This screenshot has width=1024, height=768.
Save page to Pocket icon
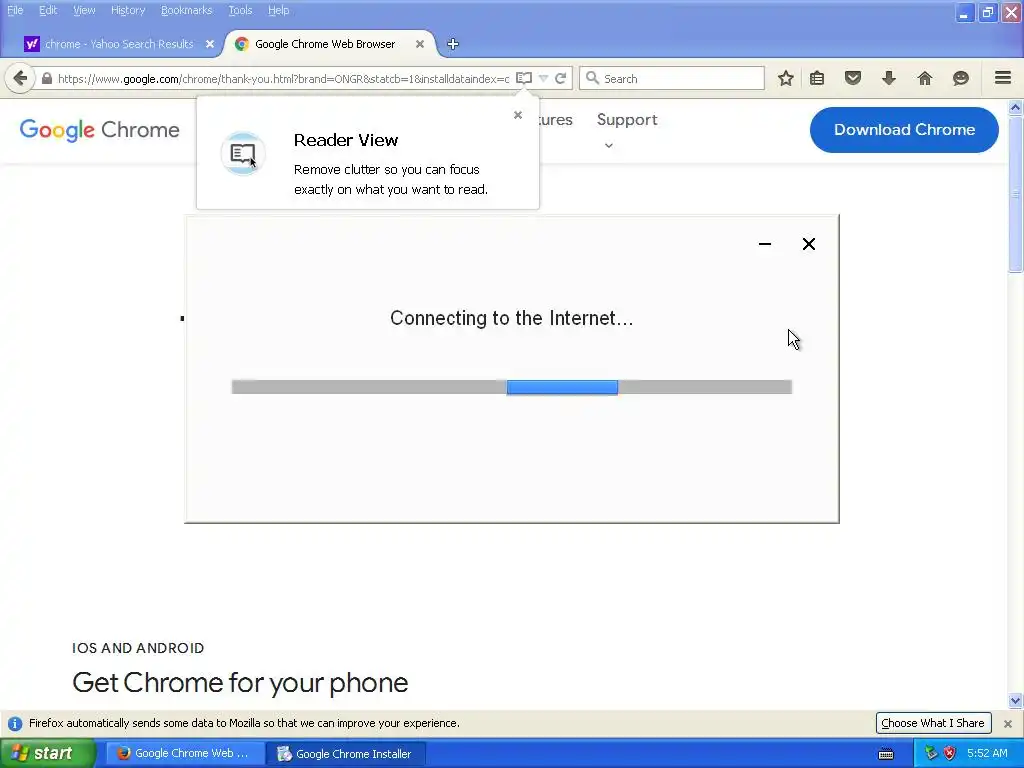point(853,78)
